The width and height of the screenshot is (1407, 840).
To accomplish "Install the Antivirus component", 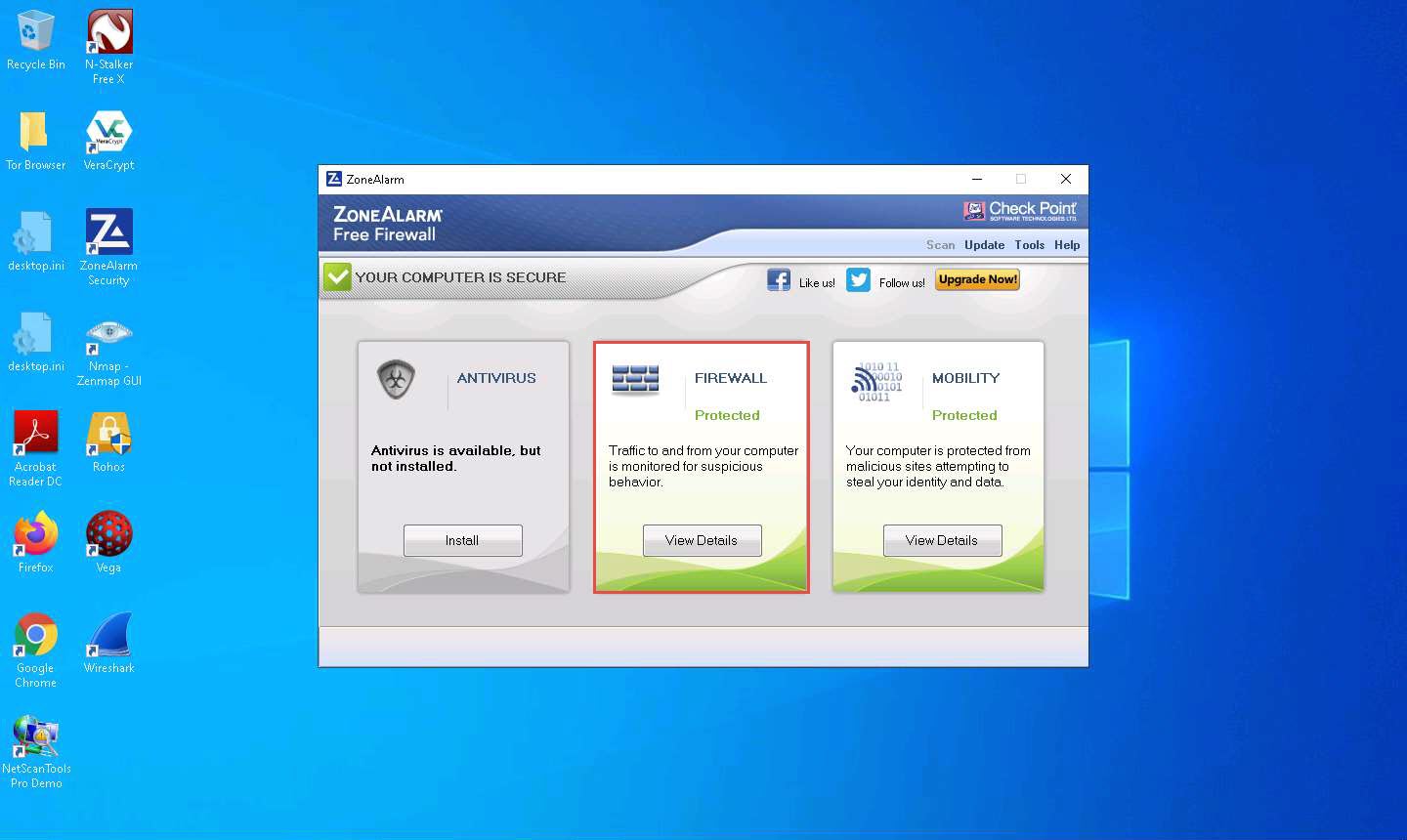I will [463, 540].
